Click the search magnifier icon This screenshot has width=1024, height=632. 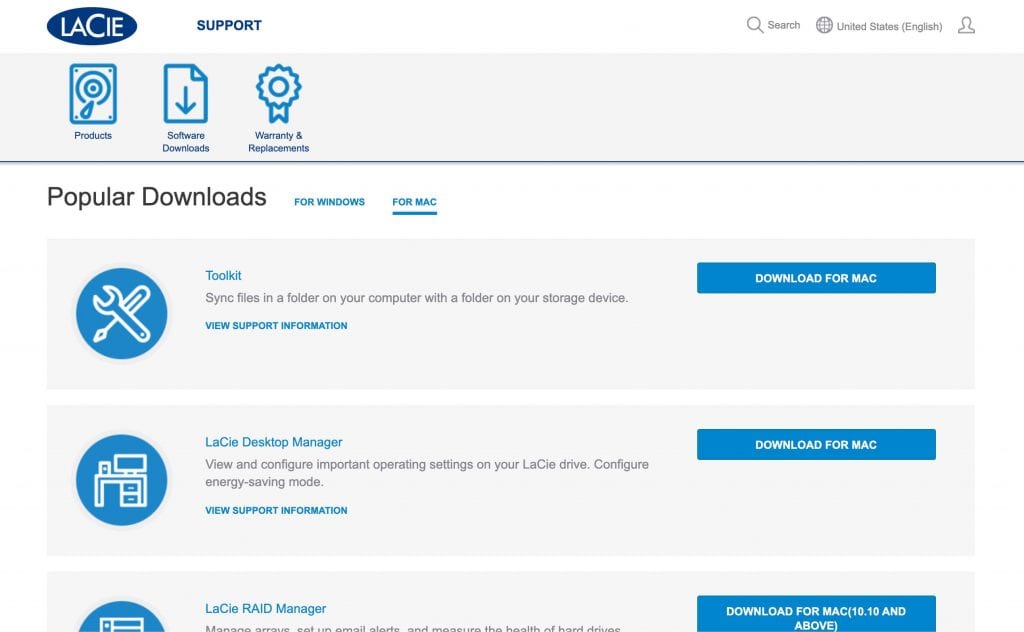[x=755, y=25]
